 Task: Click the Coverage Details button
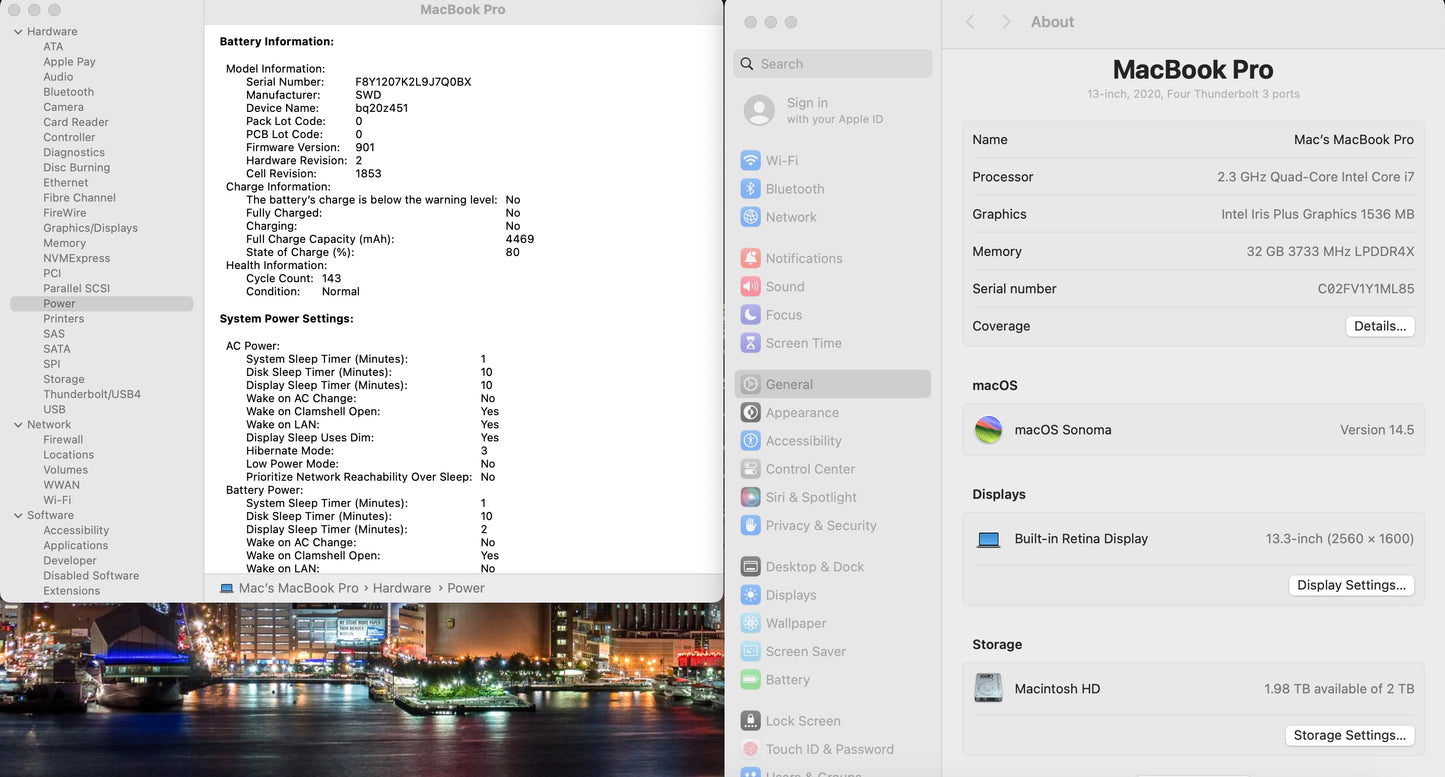1379,326
